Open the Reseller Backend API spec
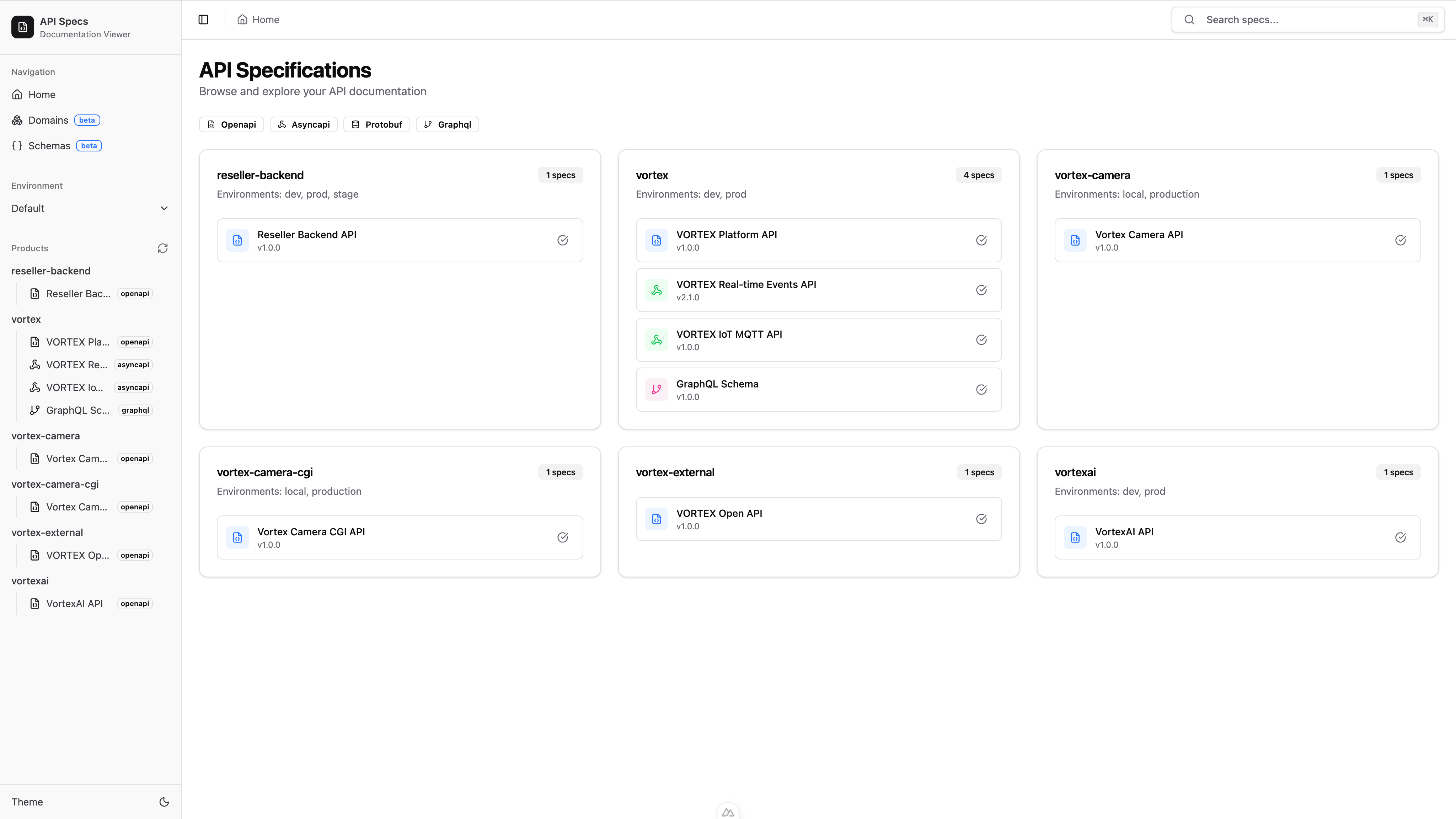 pos(400,240)
